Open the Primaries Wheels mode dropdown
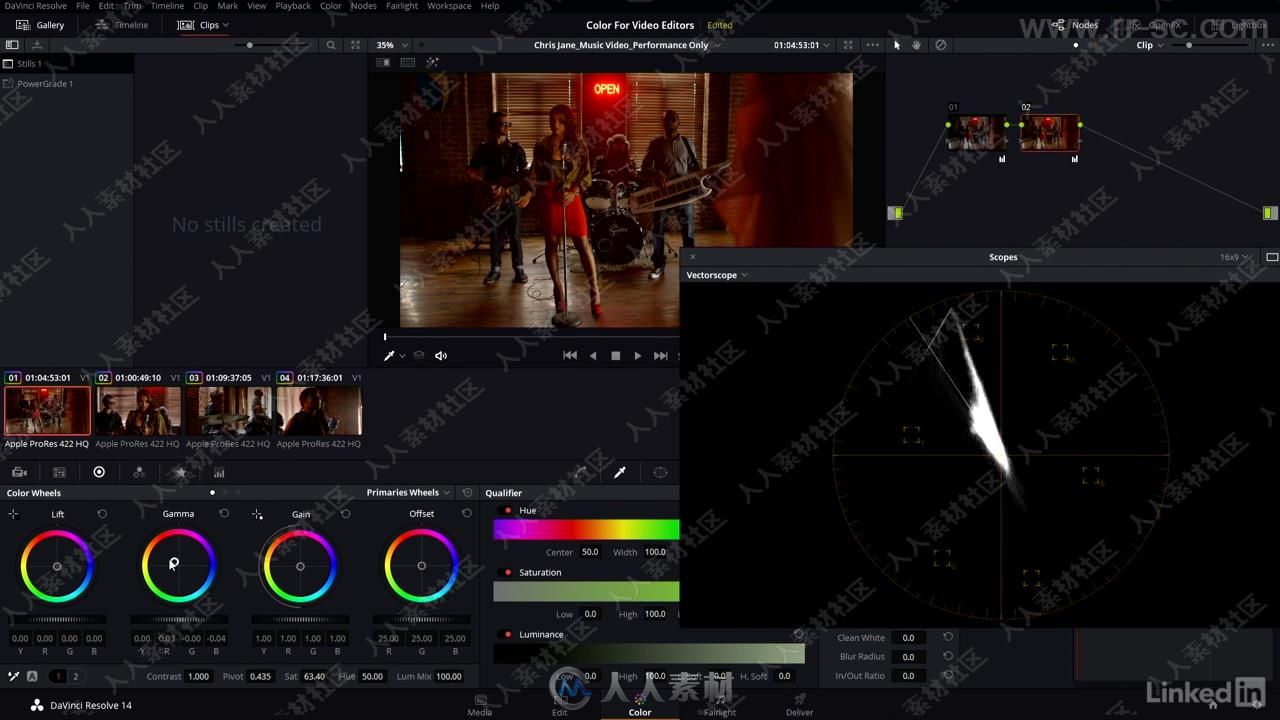Screen dimensions: 1280x720 [408, 492]
